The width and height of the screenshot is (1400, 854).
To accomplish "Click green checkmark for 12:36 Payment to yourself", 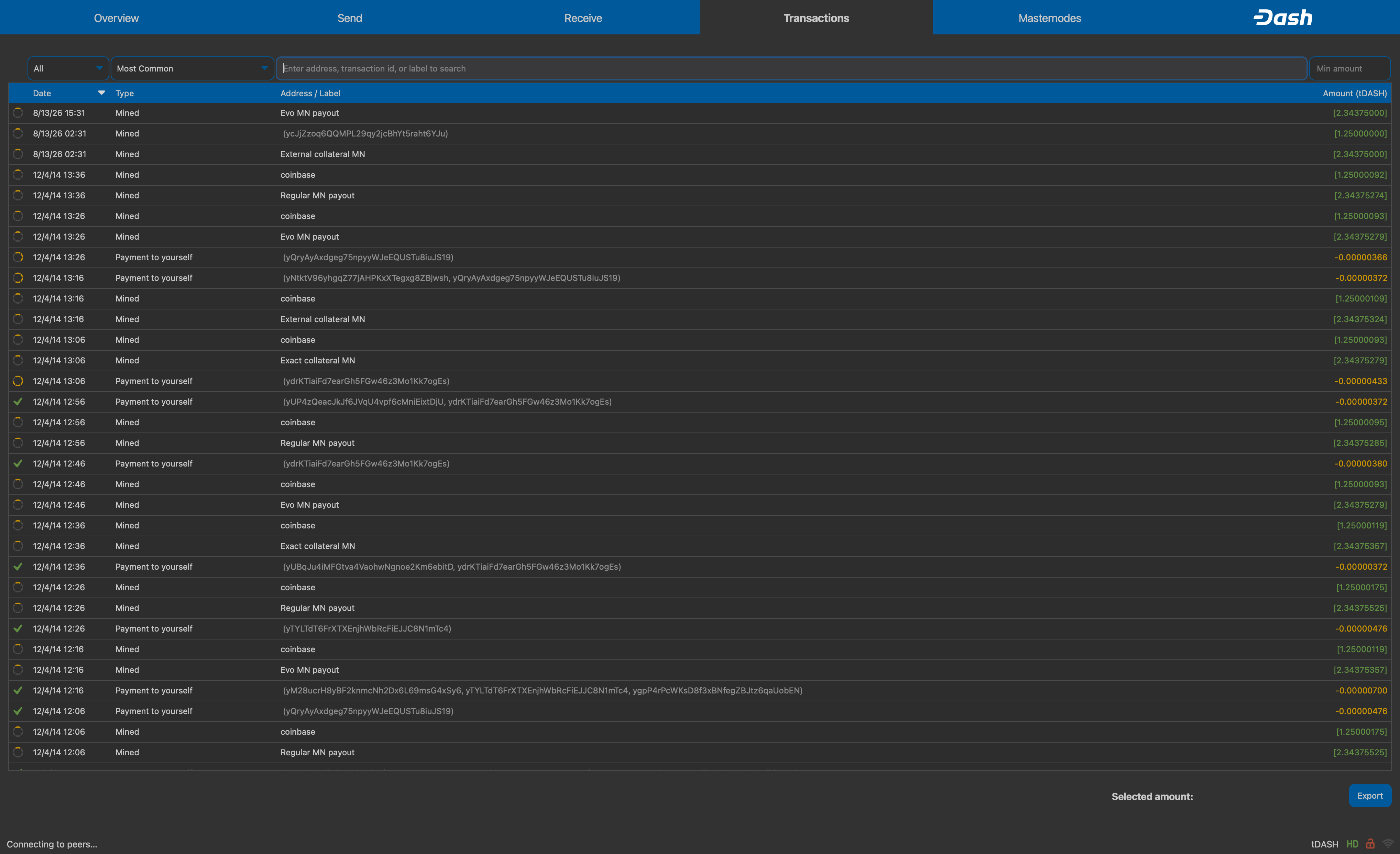I will (x=18, y=567).
